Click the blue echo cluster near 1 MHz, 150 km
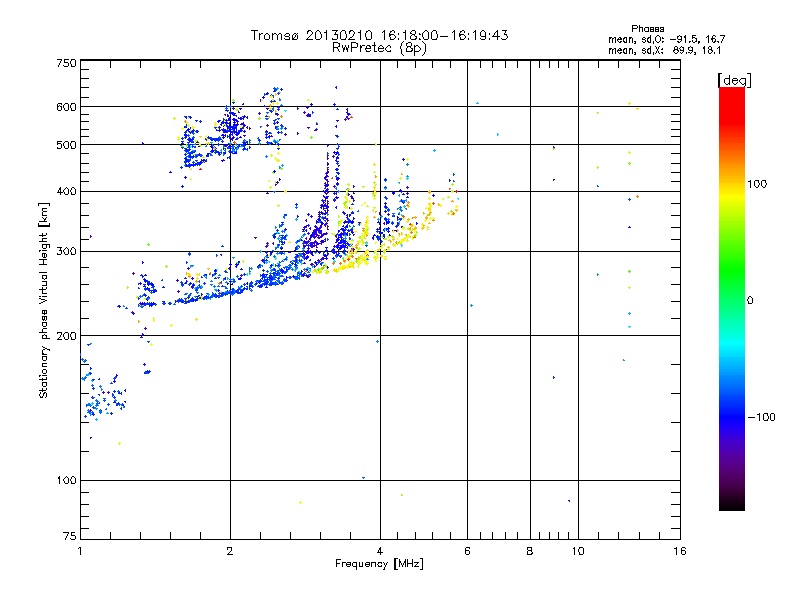The height and width of the screenshot is (600, 800). click(104, 397)
